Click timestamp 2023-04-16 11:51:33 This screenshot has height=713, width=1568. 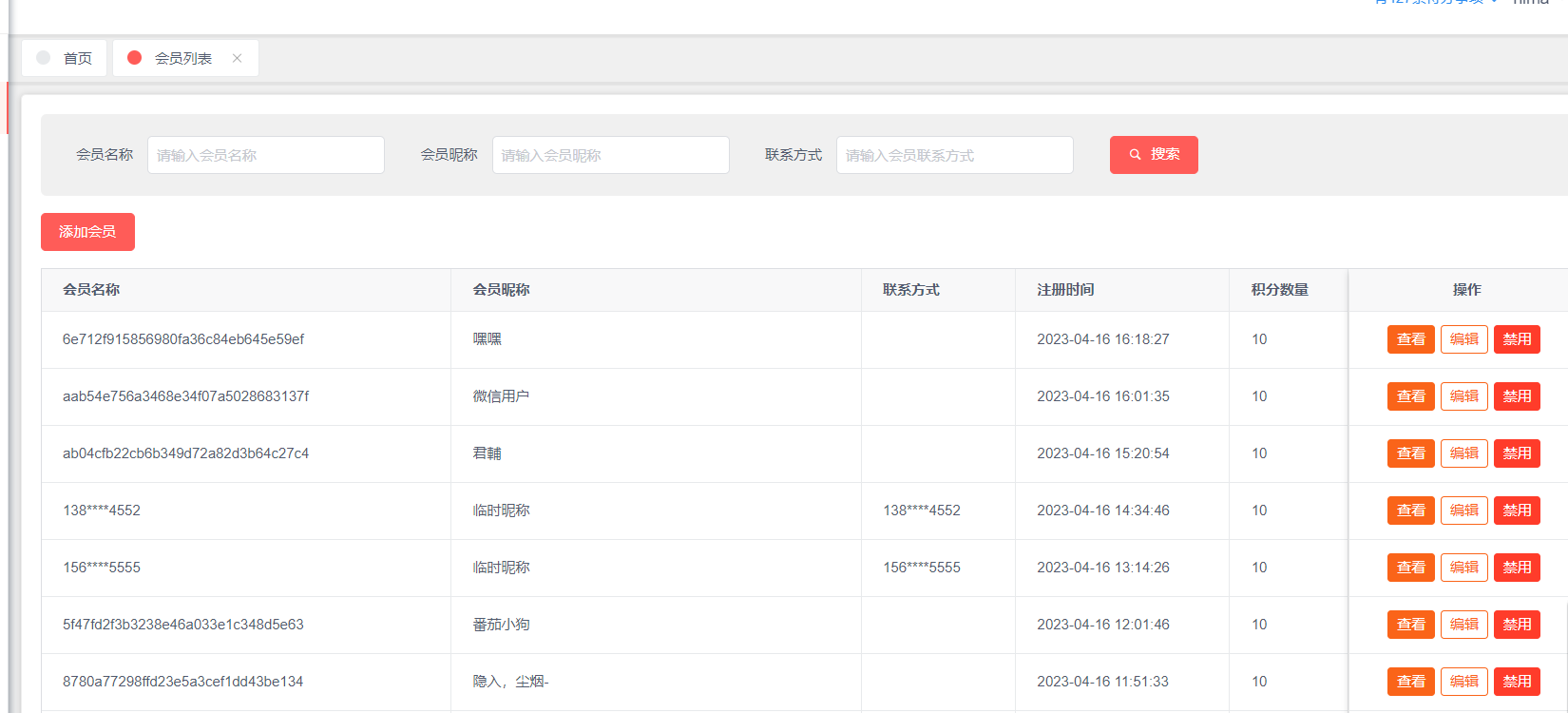[1103, 682]
